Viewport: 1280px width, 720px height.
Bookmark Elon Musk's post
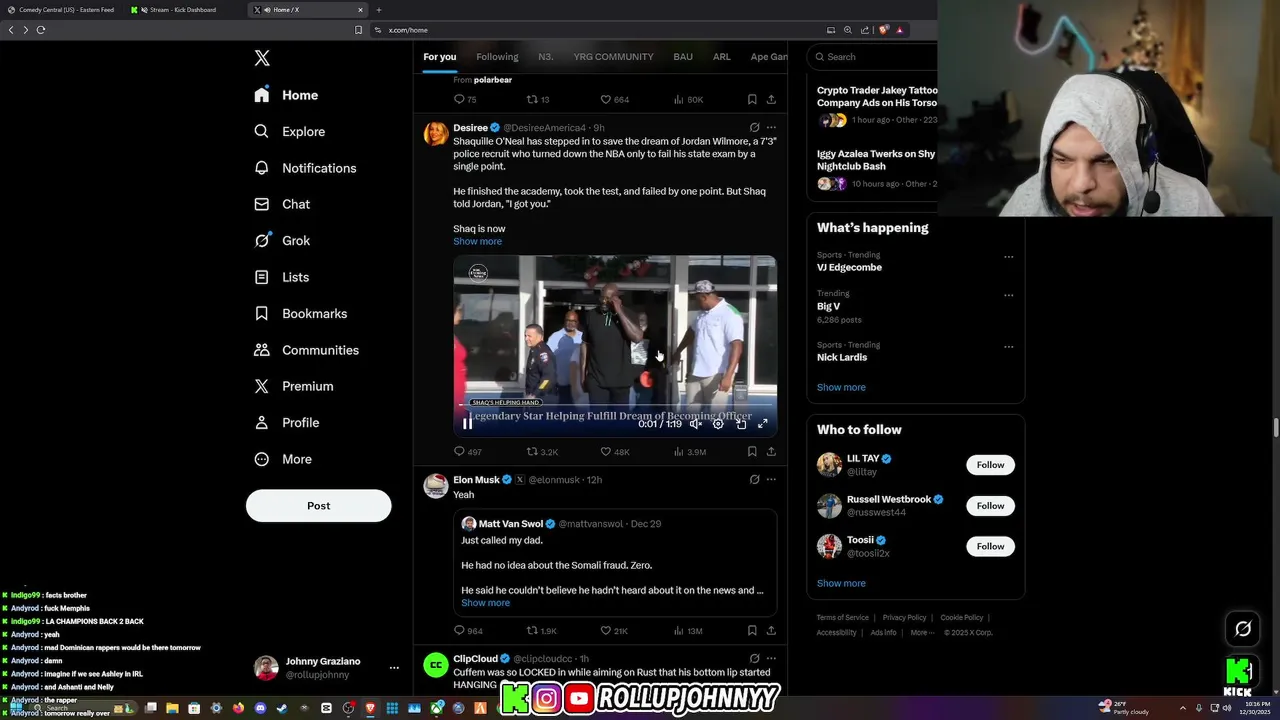coord(752,631)
